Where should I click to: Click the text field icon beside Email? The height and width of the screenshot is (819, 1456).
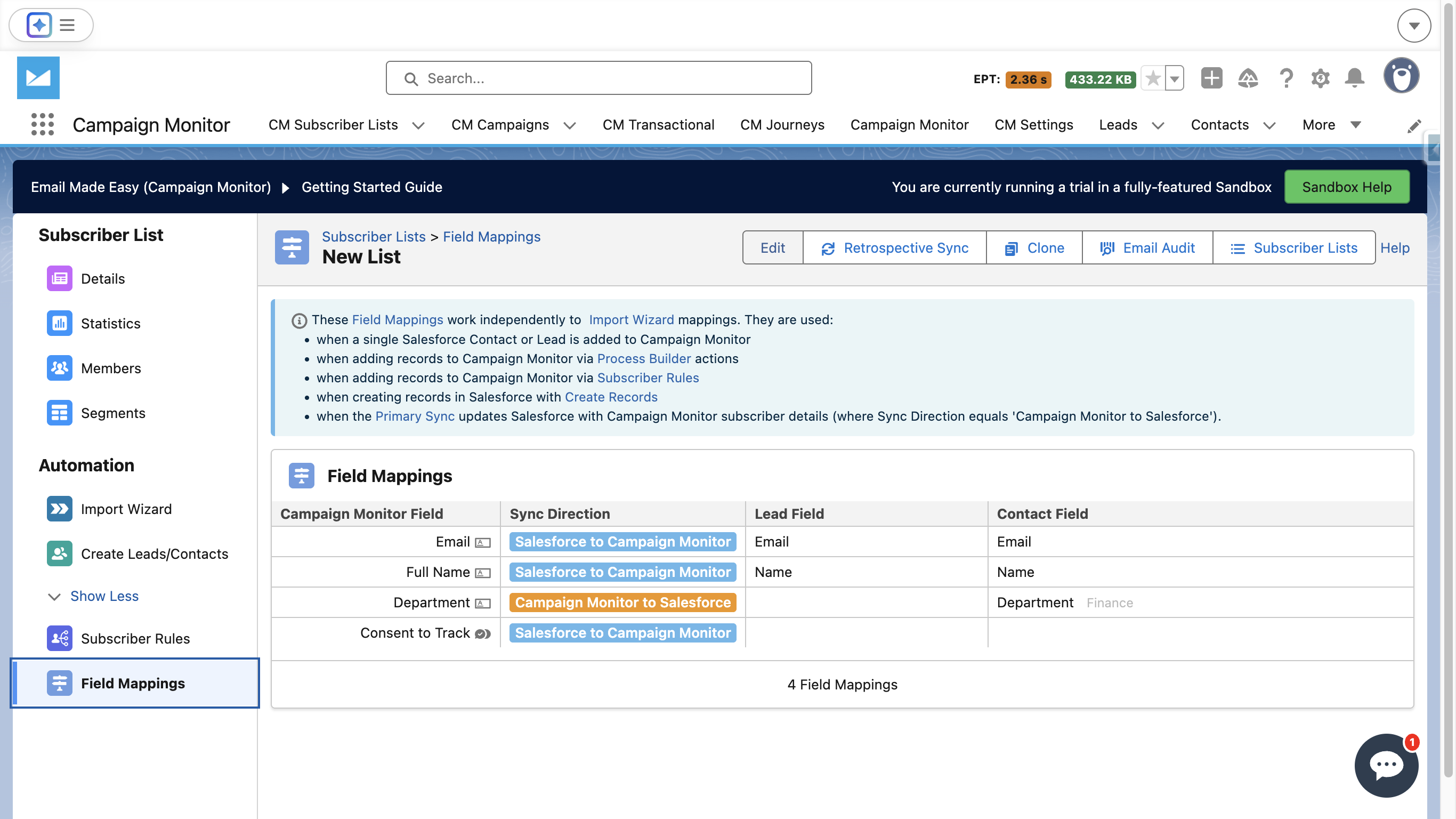click(482, 542)
